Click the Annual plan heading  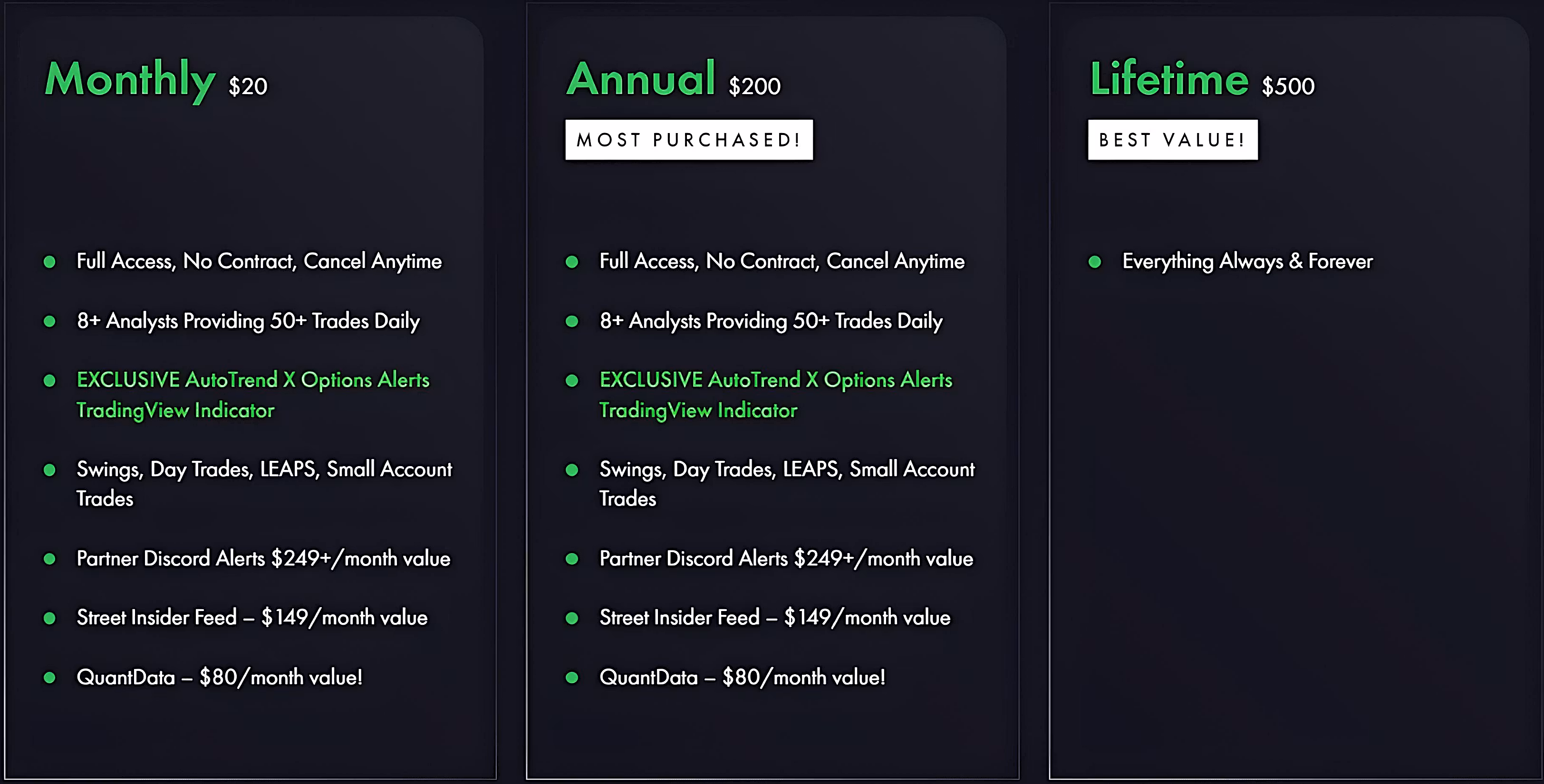[x=641, y=79]
